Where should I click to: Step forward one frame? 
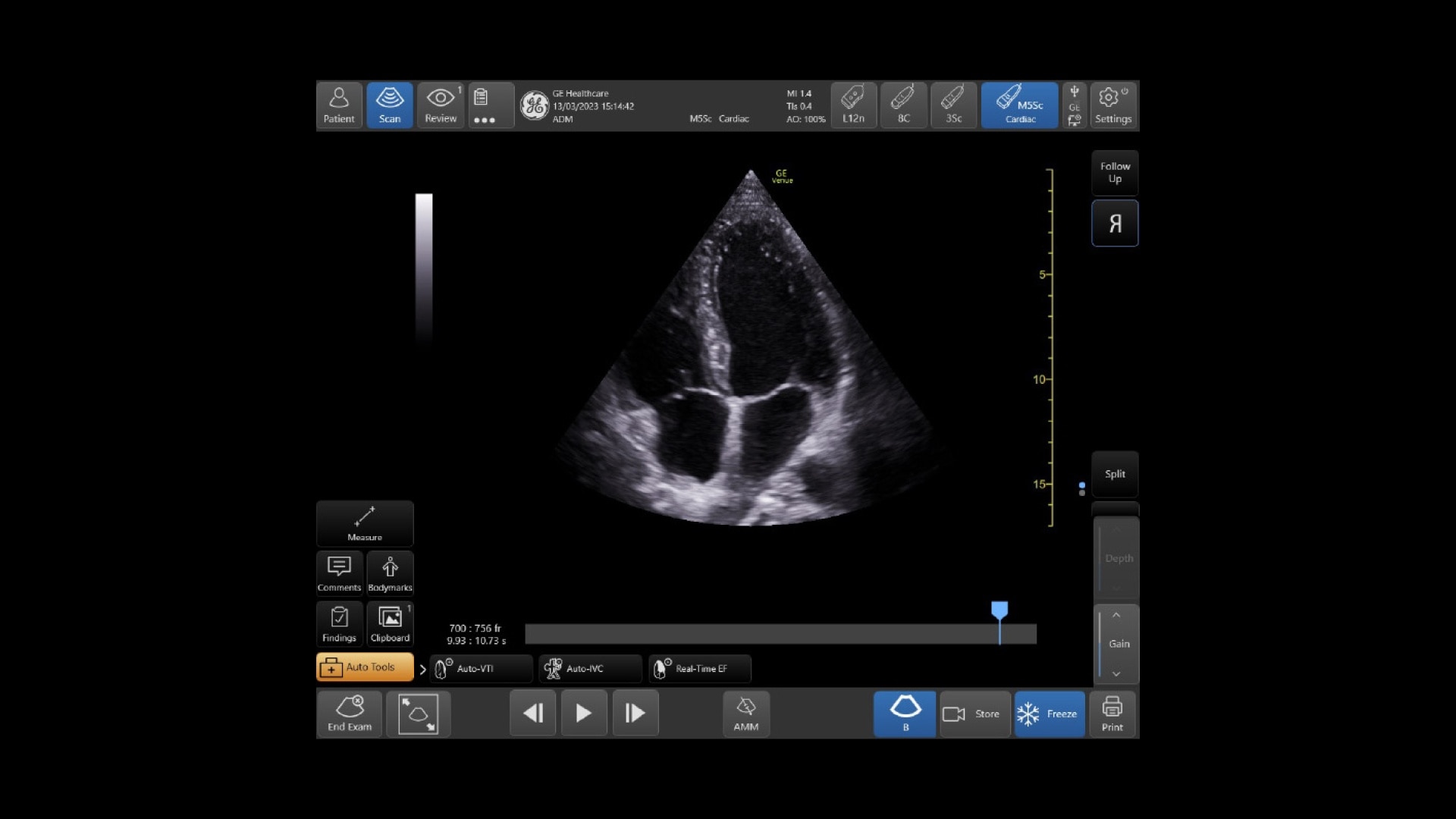(x=635, y=714)
